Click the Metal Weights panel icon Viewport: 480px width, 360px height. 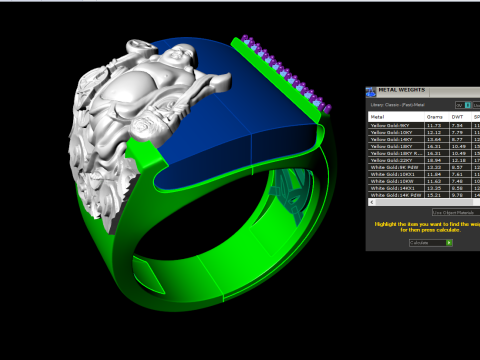(x=371, y=92)
